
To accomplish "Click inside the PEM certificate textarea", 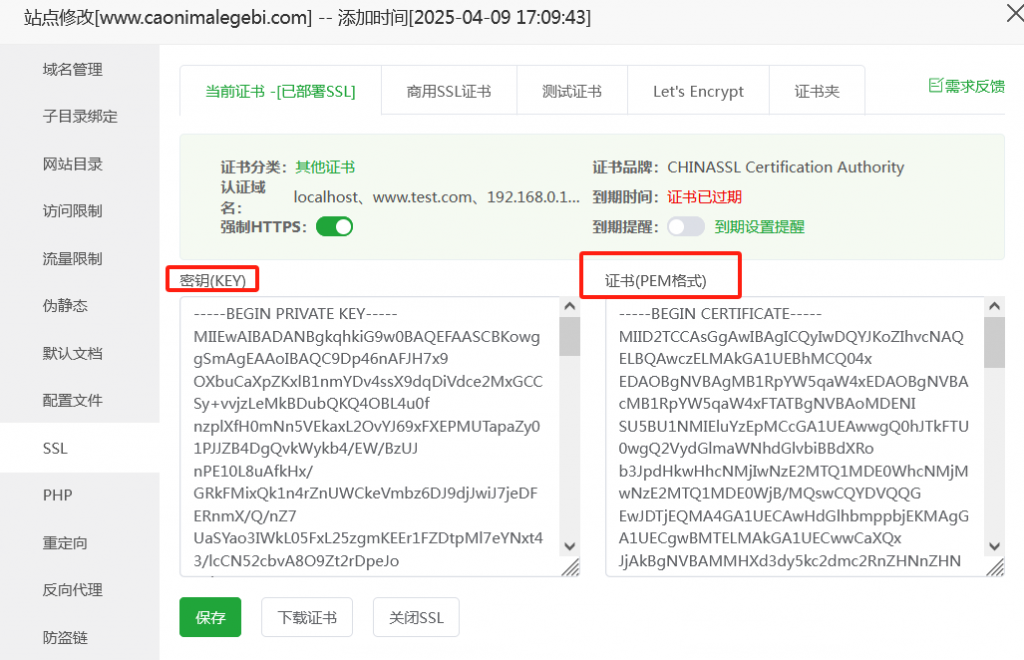I will click(795, 437).
